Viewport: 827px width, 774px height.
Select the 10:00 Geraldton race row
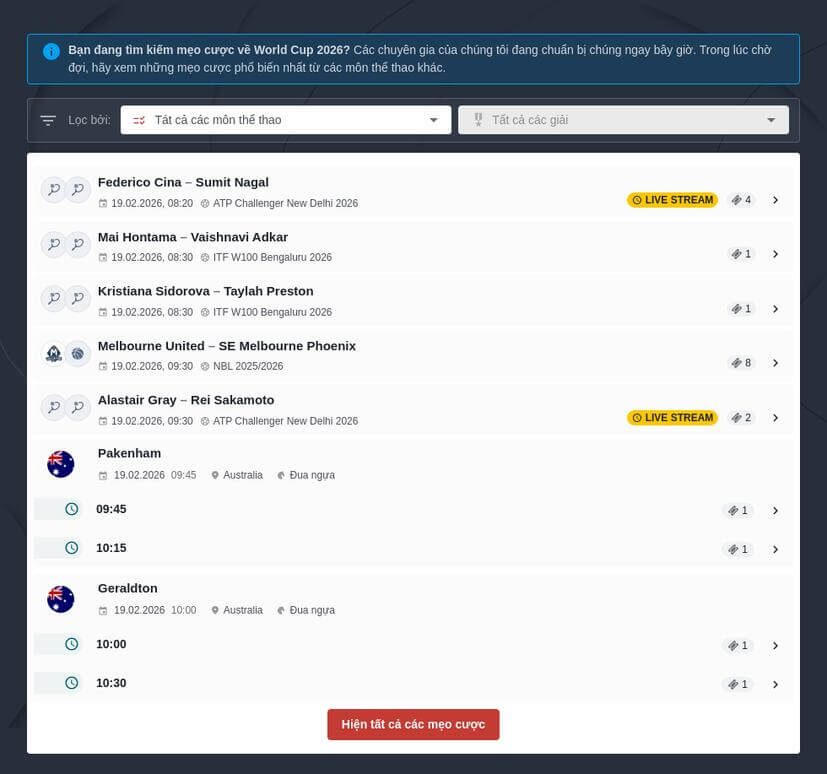pyautogui.click(x=413, y=644)
